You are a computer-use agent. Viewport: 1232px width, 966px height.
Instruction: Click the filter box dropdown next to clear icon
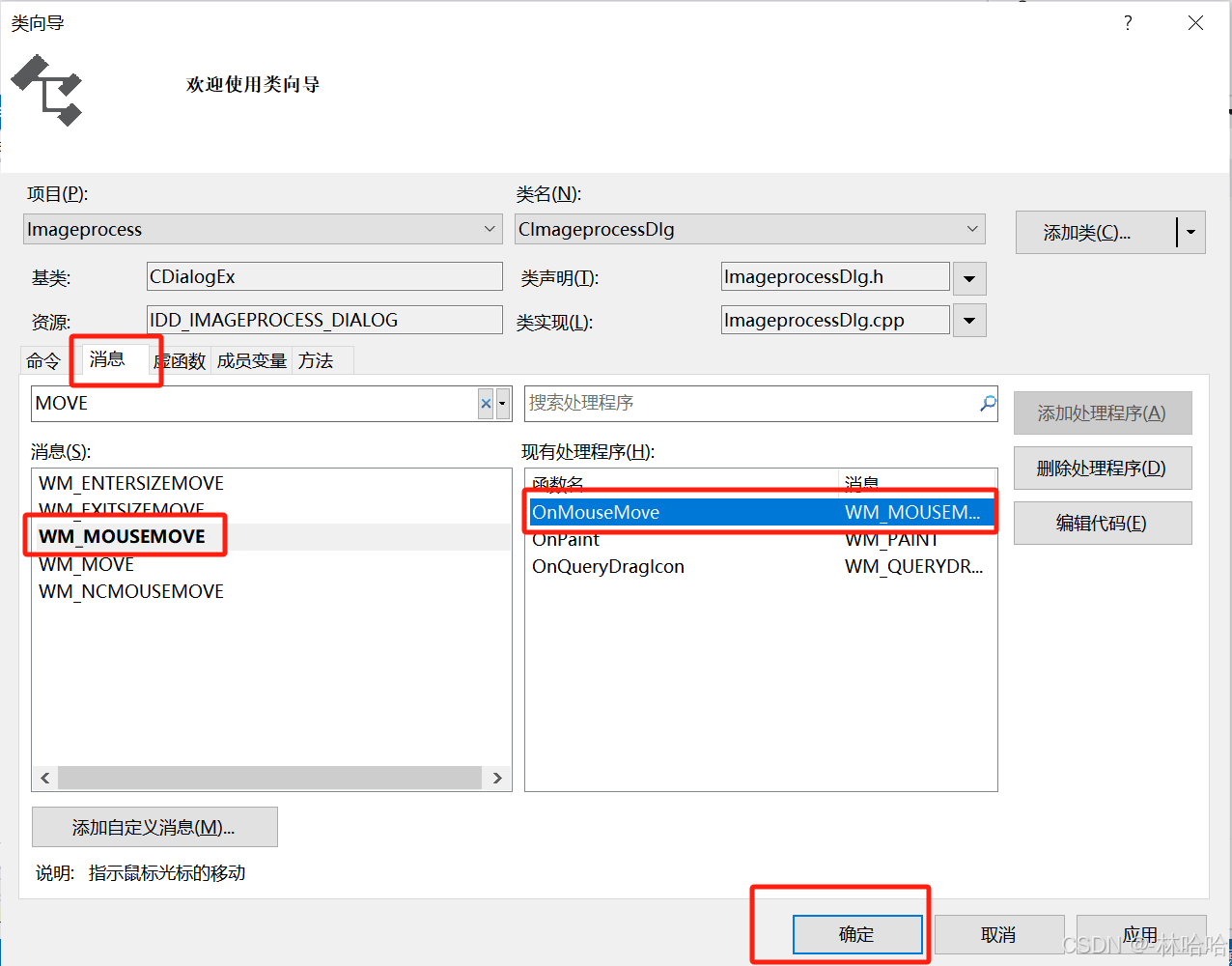(501, 403)
